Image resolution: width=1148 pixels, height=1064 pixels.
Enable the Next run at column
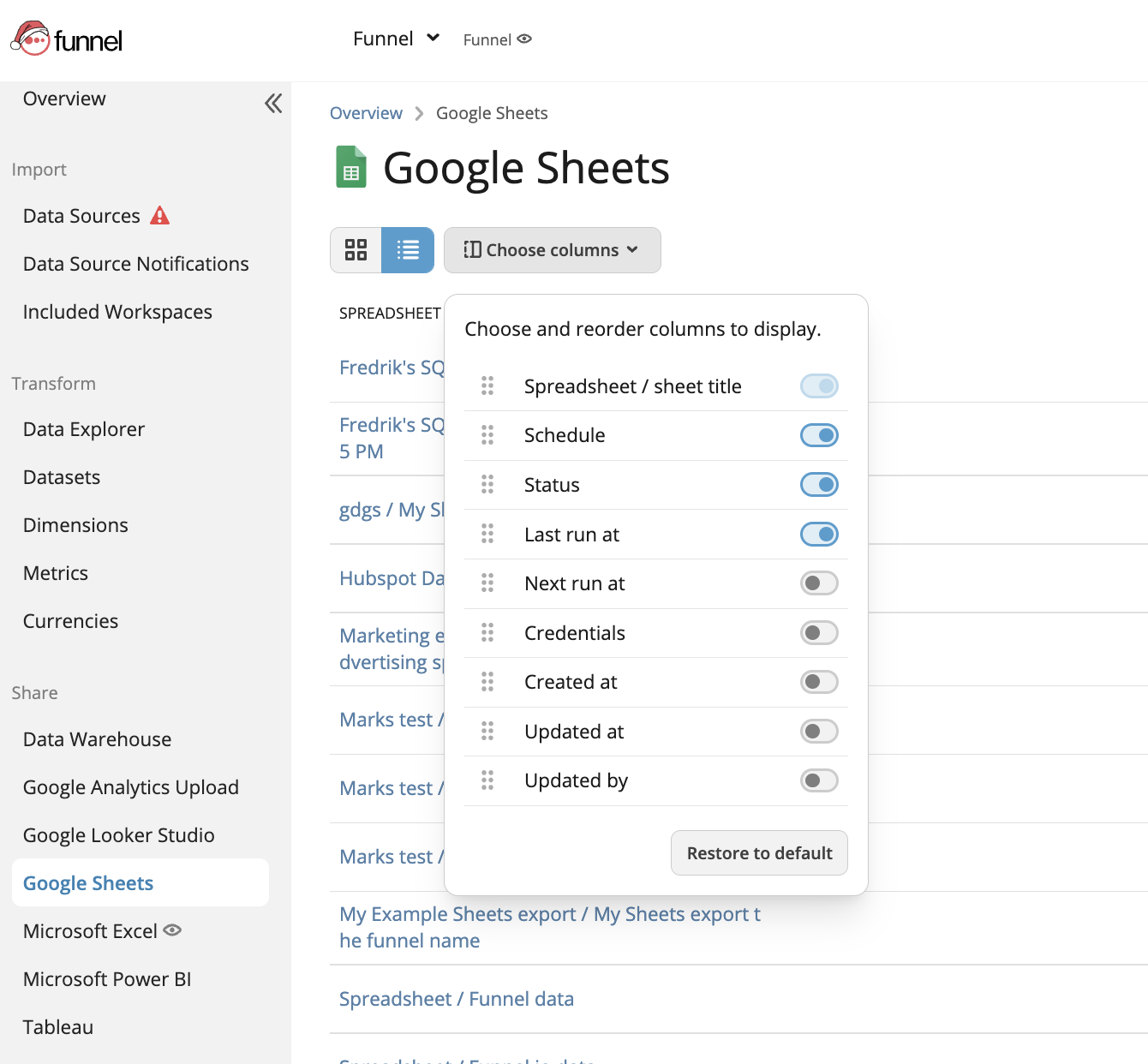[819, 583]
